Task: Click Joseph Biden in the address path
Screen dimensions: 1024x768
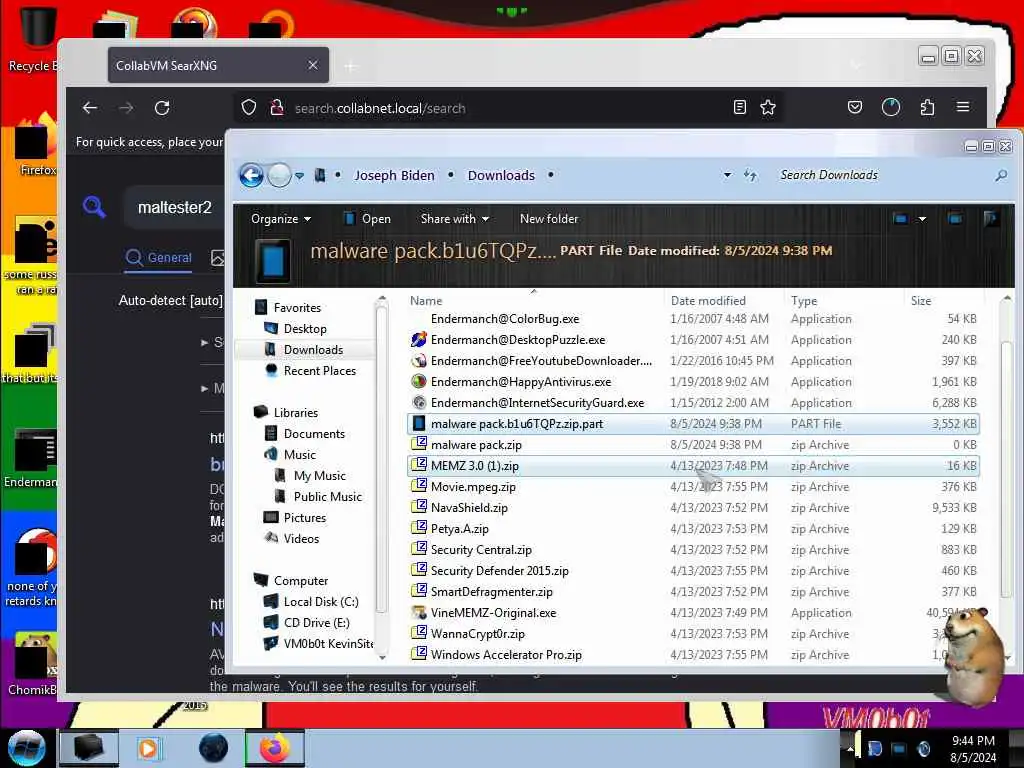Action: 394,175
